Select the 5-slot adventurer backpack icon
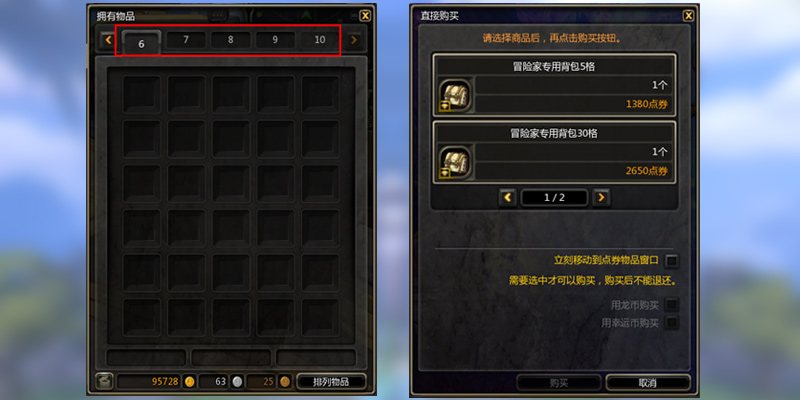Image resolution: width=800 pixels, height=400 pixels. 455,95
